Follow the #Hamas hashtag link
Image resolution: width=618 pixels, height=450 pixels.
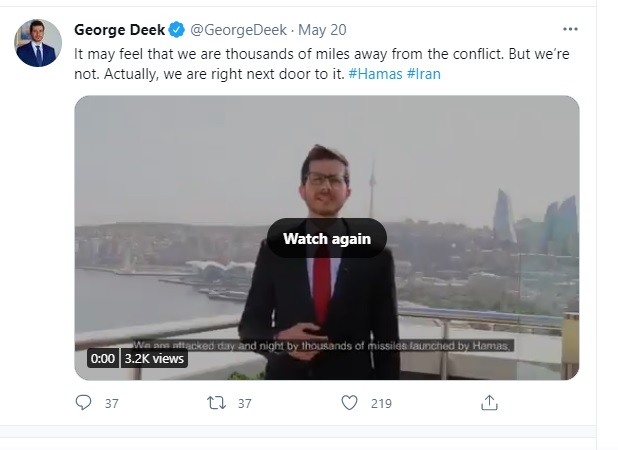point(375,74)
